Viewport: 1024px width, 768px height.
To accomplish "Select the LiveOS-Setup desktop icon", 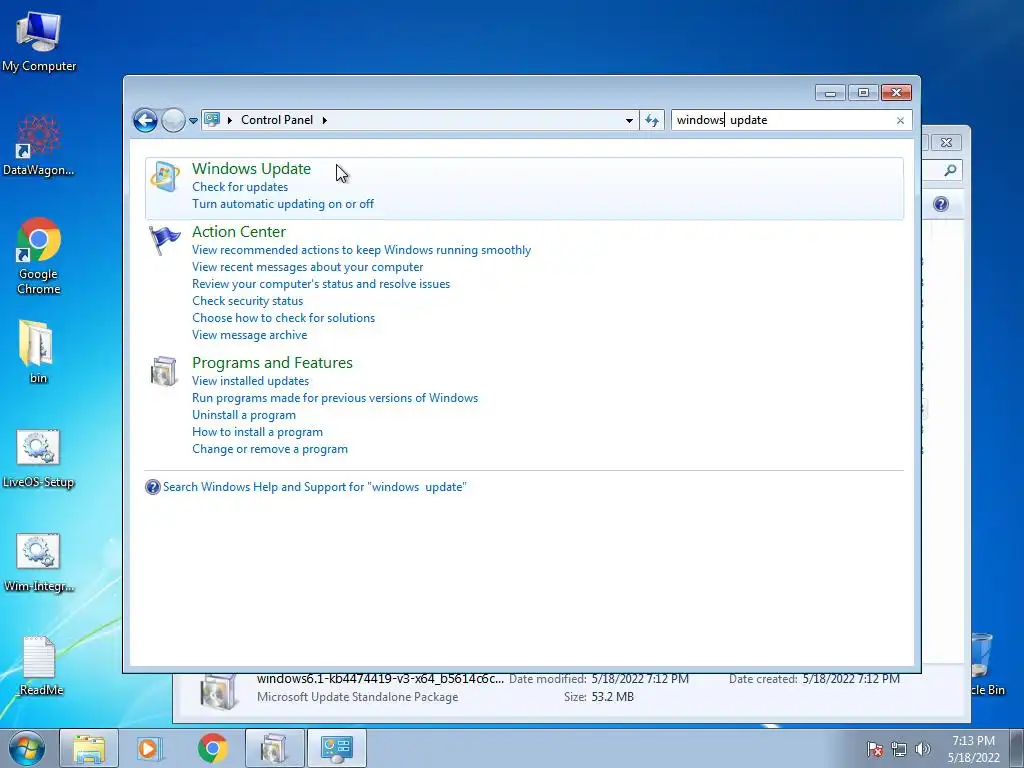I will 39,458.
